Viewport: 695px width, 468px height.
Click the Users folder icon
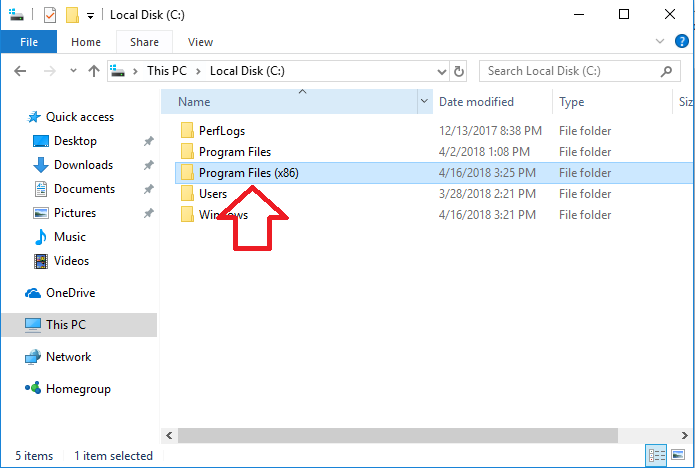[x=187, y=194]
